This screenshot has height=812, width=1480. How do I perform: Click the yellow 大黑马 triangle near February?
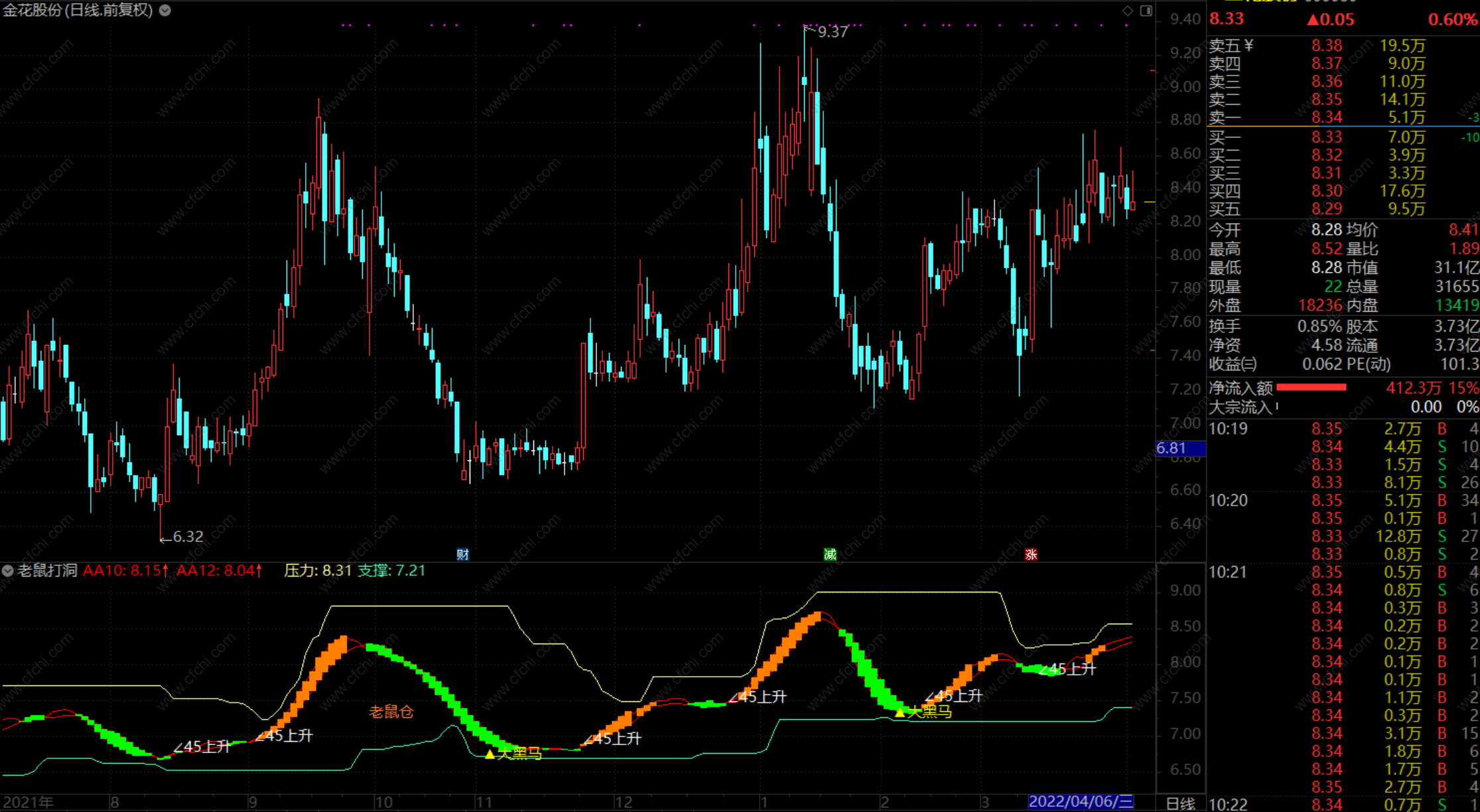click(x=900, y=712)
